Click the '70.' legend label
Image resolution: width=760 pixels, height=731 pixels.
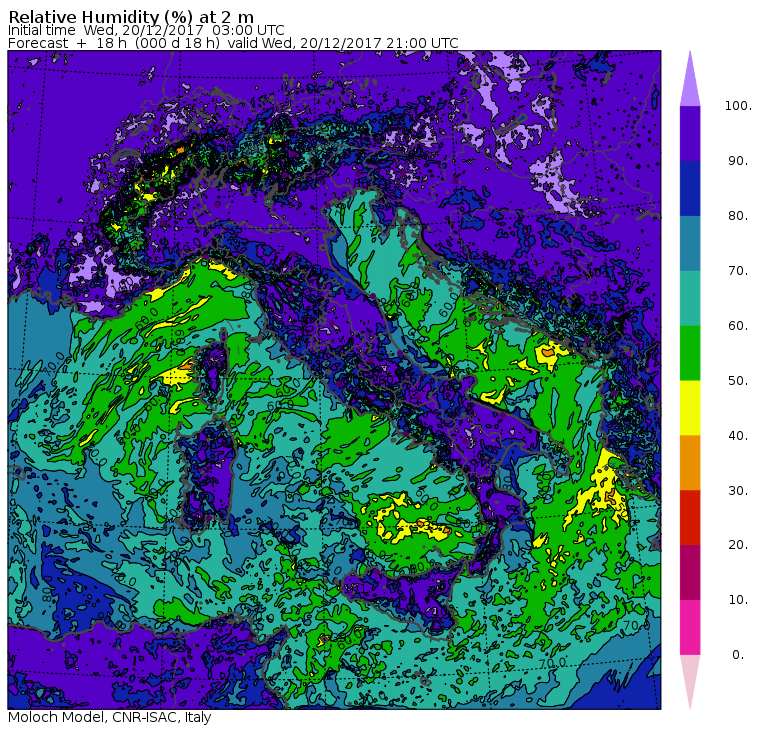(738, 270)
